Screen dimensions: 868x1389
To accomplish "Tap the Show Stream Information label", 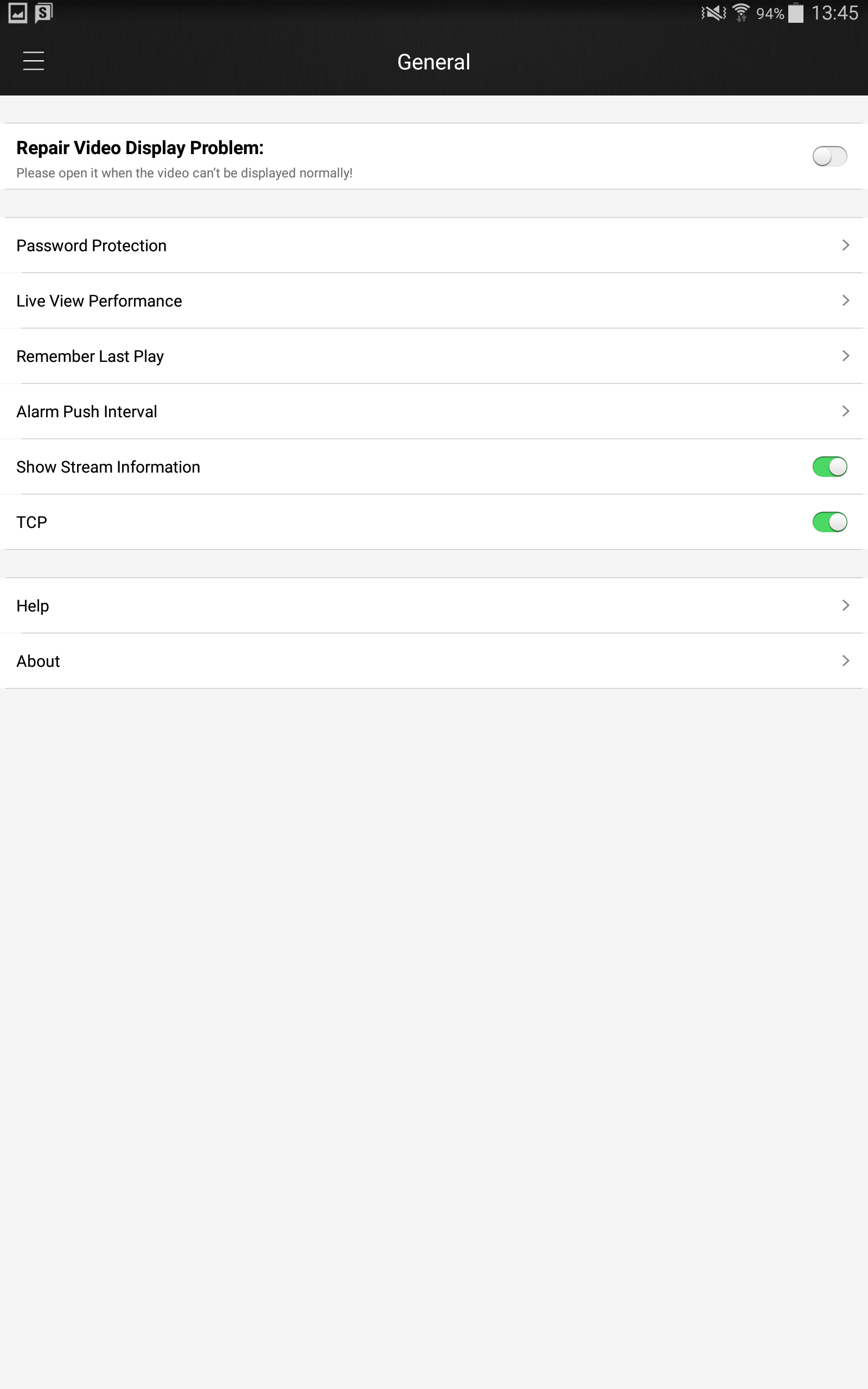I will coord(108,467).
